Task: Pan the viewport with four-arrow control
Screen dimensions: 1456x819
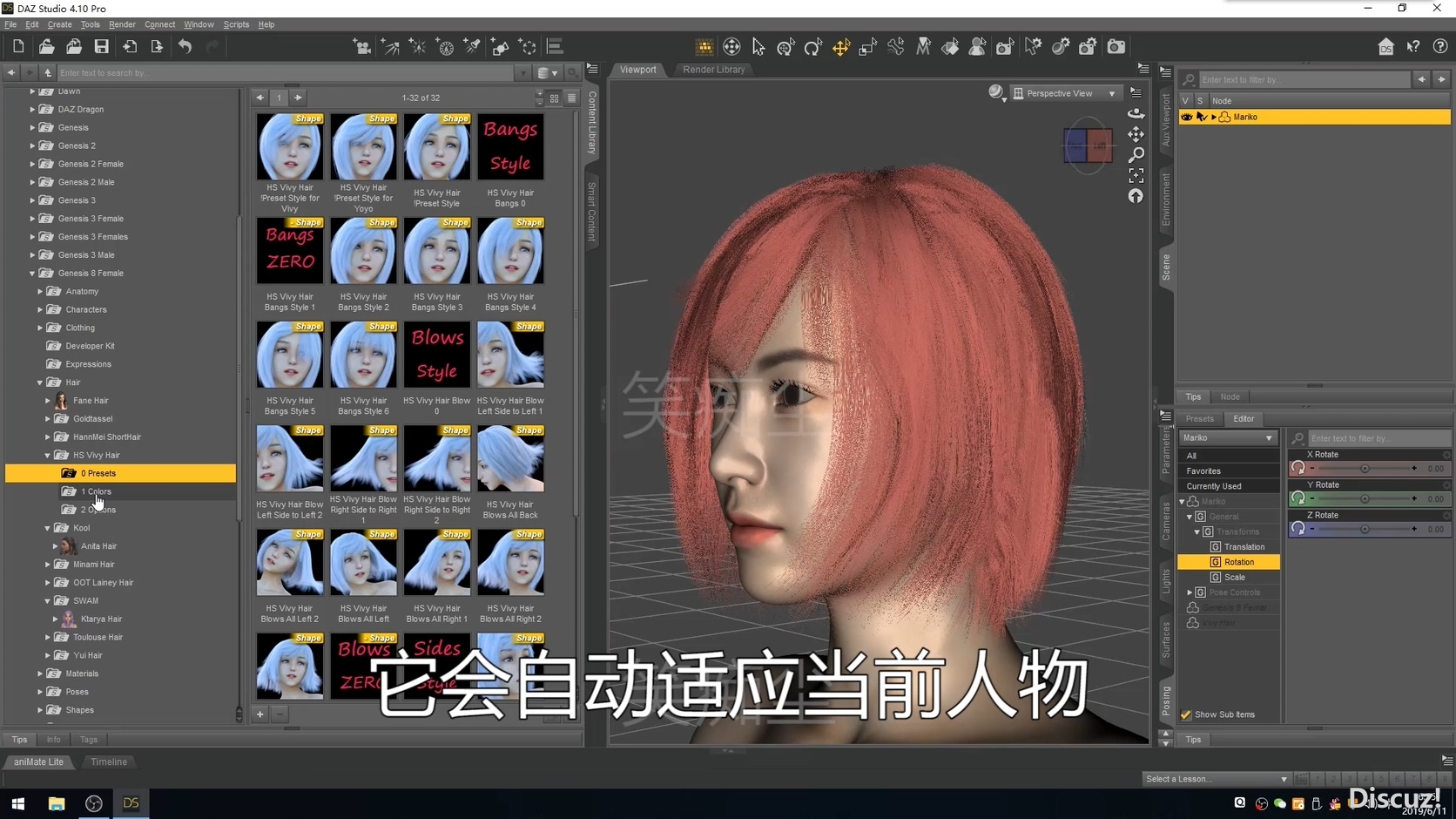Action: (1136, 134)
